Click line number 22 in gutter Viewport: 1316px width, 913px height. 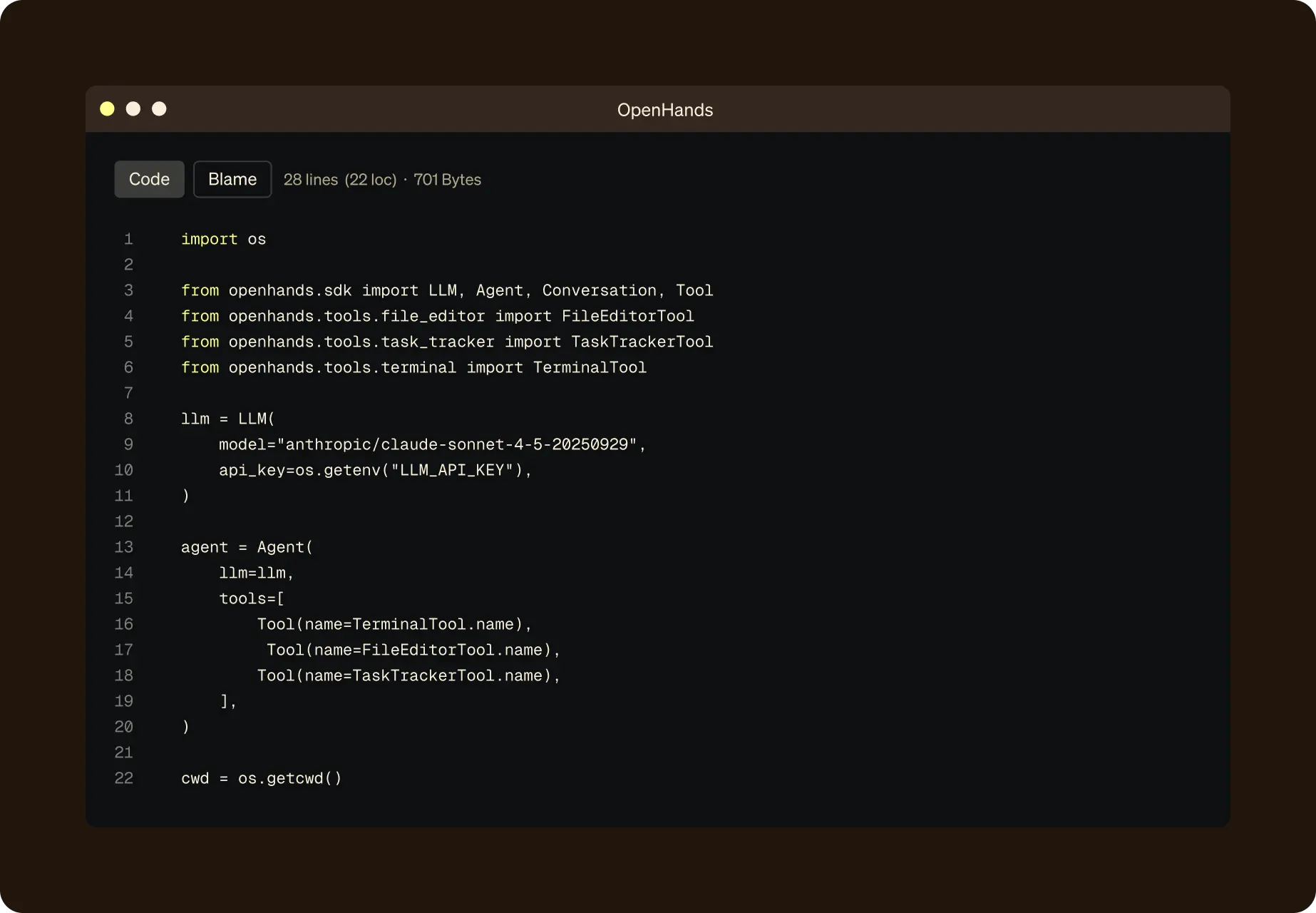[x=124, y=778]
